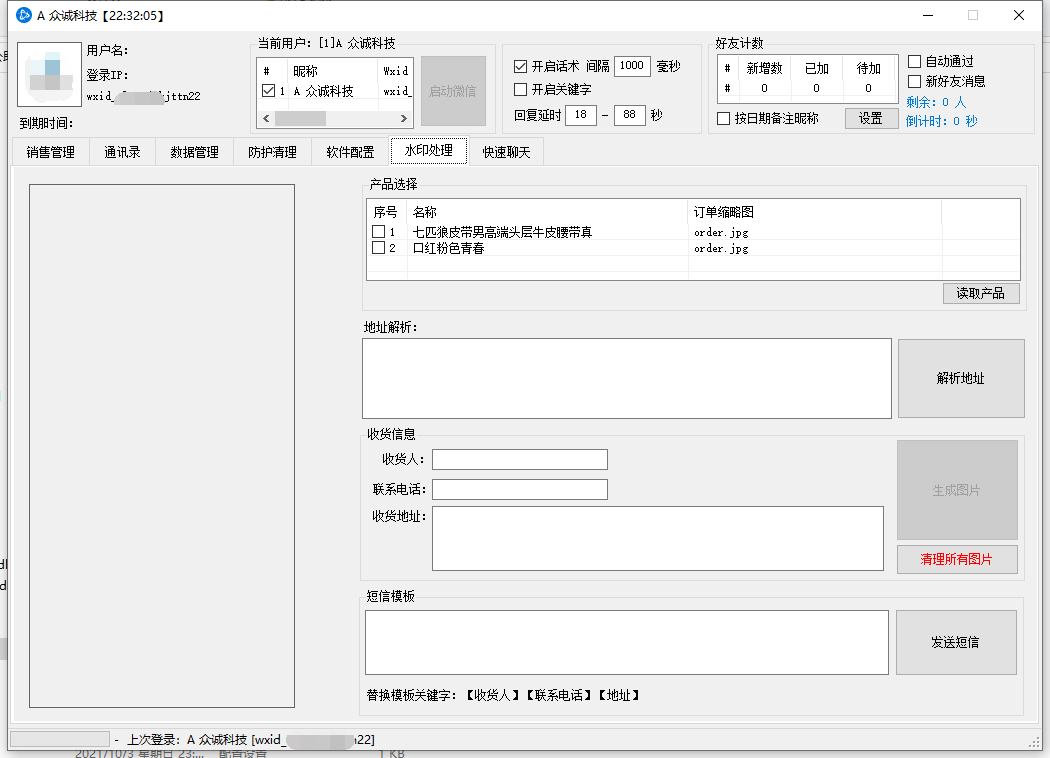
Task: Enable the 开启关键字 option
Action: (520, 90)
